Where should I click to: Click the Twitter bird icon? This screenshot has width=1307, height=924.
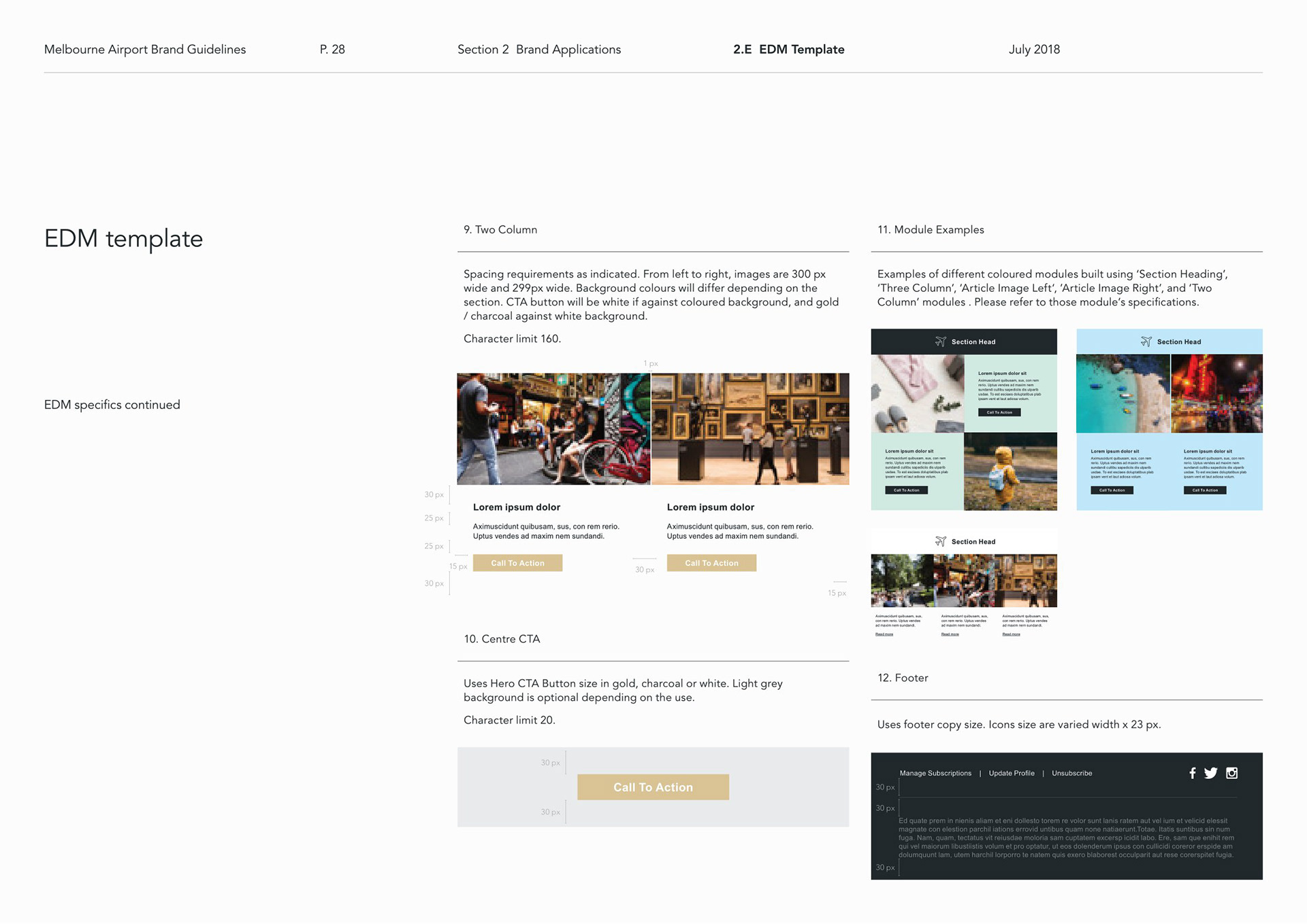(1210, 773)
